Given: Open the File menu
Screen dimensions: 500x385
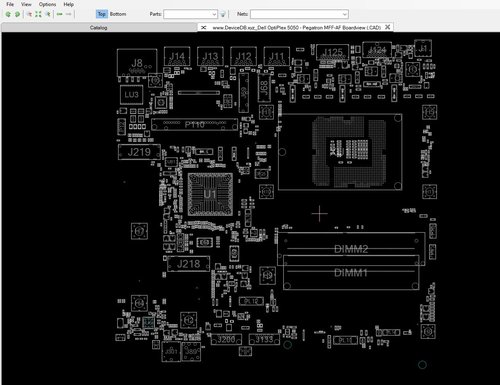Looking at the screenshot, I should point(10,4).
